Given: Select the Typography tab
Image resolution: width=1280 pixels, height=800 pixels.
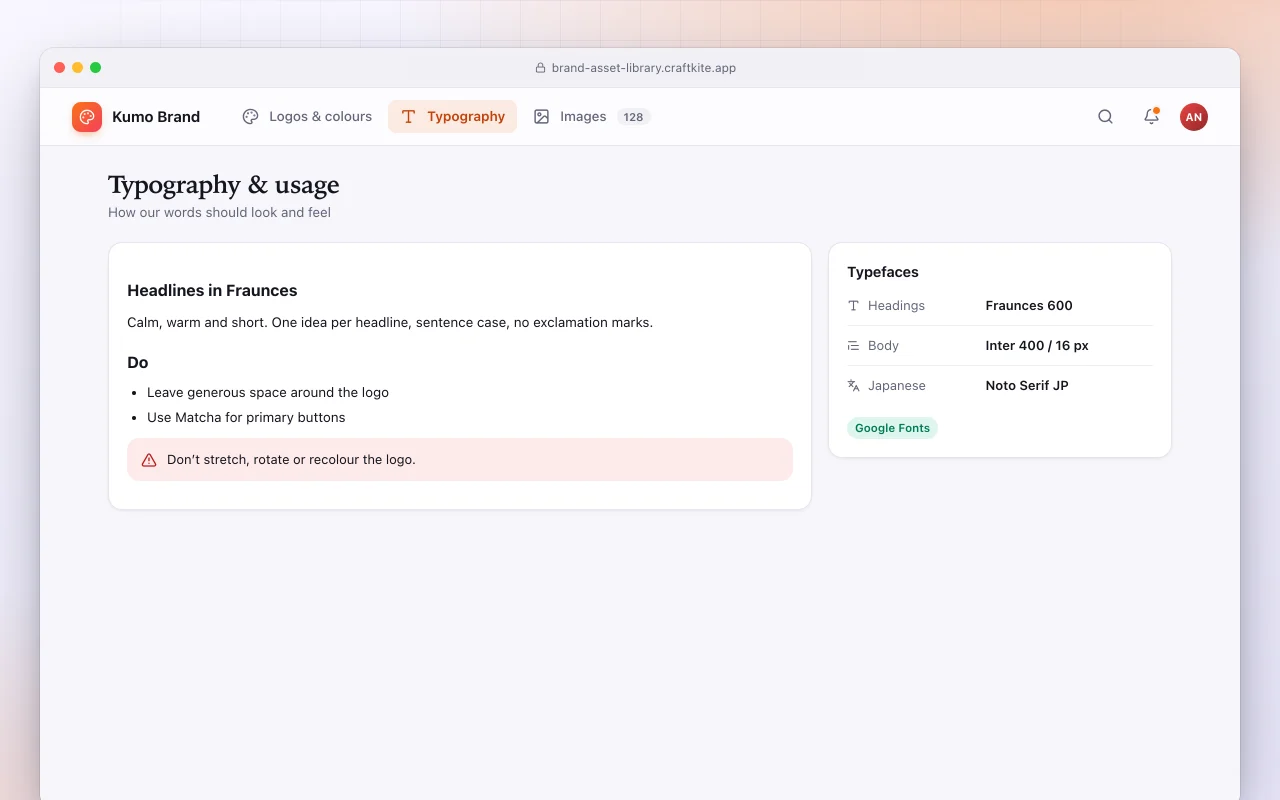Looking at the screenshot, I should coord(453,117).
